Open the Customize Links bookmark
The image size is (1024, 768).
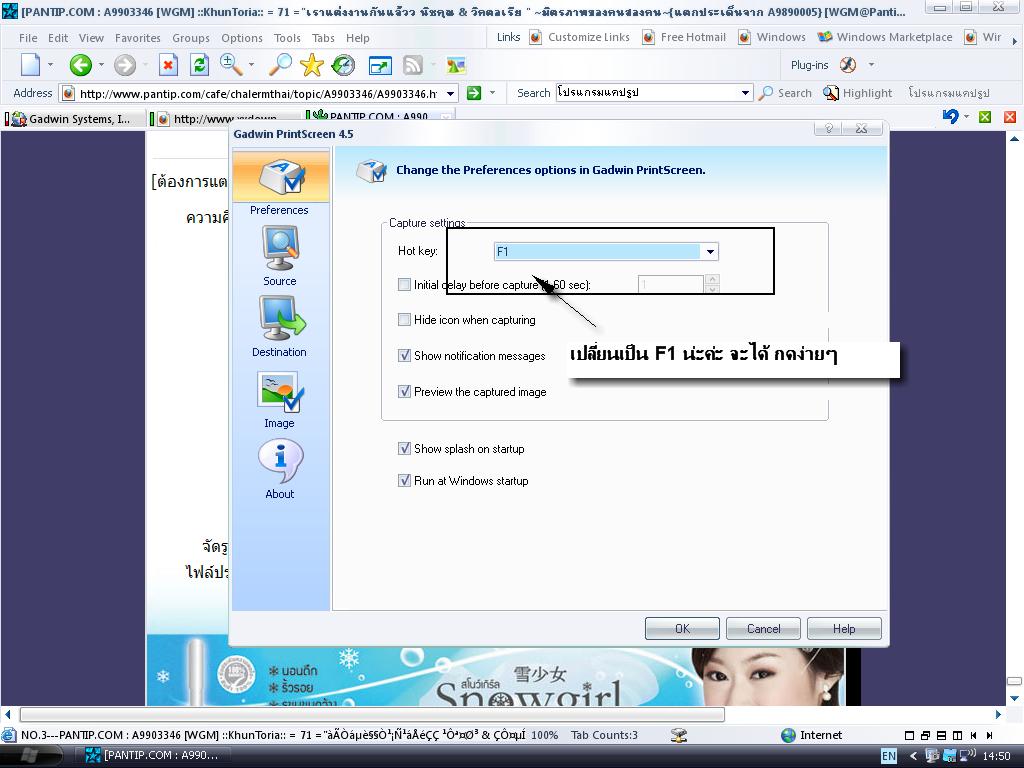pos(580,37)
